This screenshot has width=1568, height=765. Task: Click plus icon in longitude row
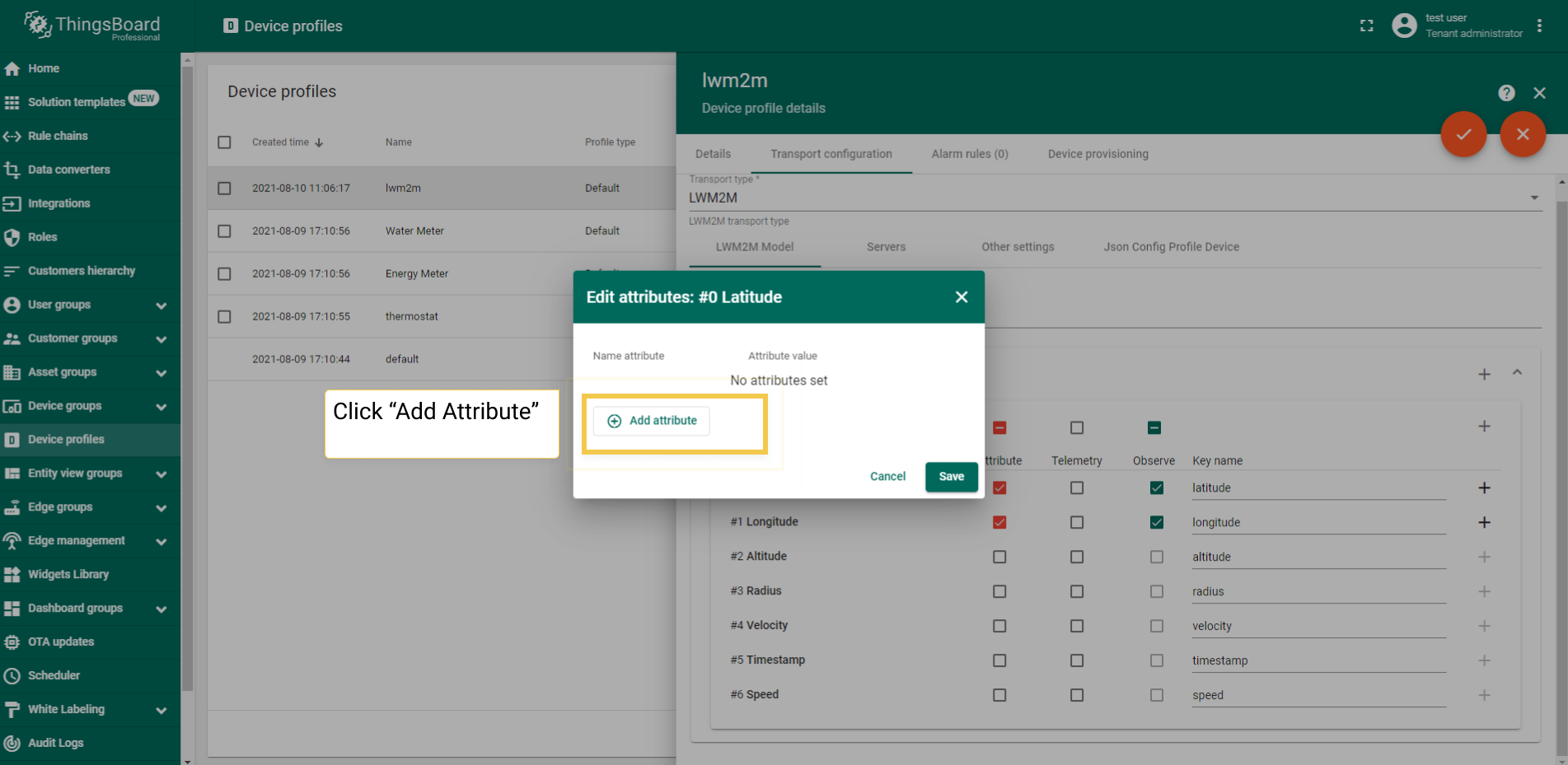click(x=1484, y=522)
